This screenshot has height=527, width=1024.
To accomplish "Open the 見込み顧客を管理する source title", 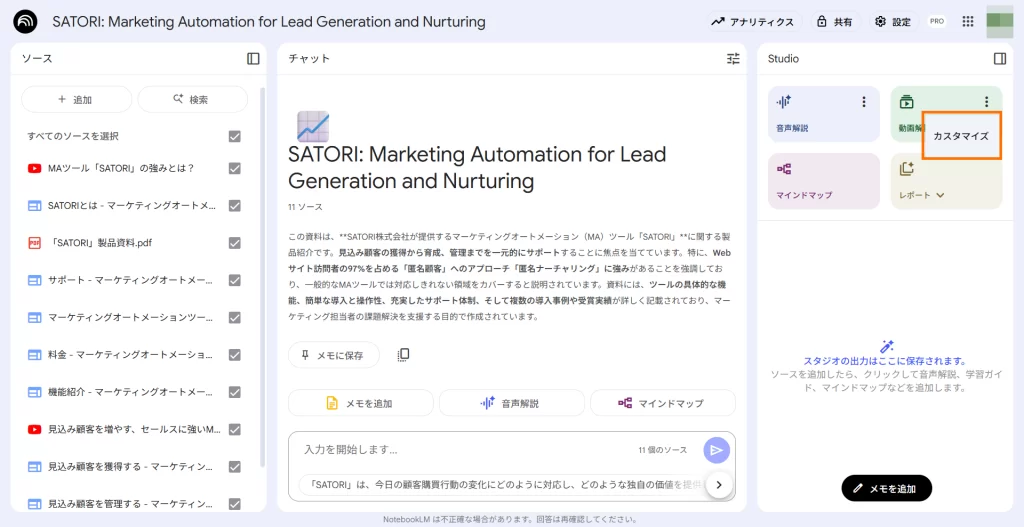I will pos(131,504).
